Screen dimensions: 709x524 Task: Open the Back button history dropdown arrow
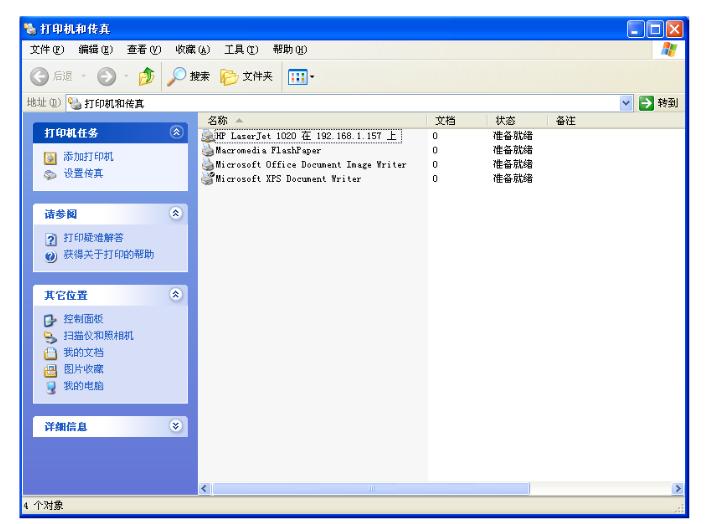pos(84,76)
